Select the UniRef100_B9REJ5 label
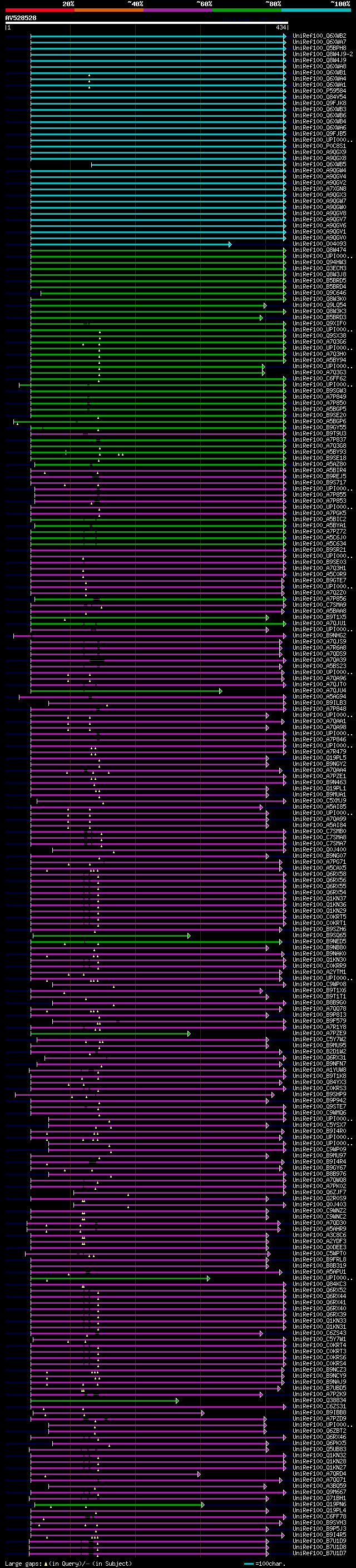The image size is (356, 1568). [319, 477]
